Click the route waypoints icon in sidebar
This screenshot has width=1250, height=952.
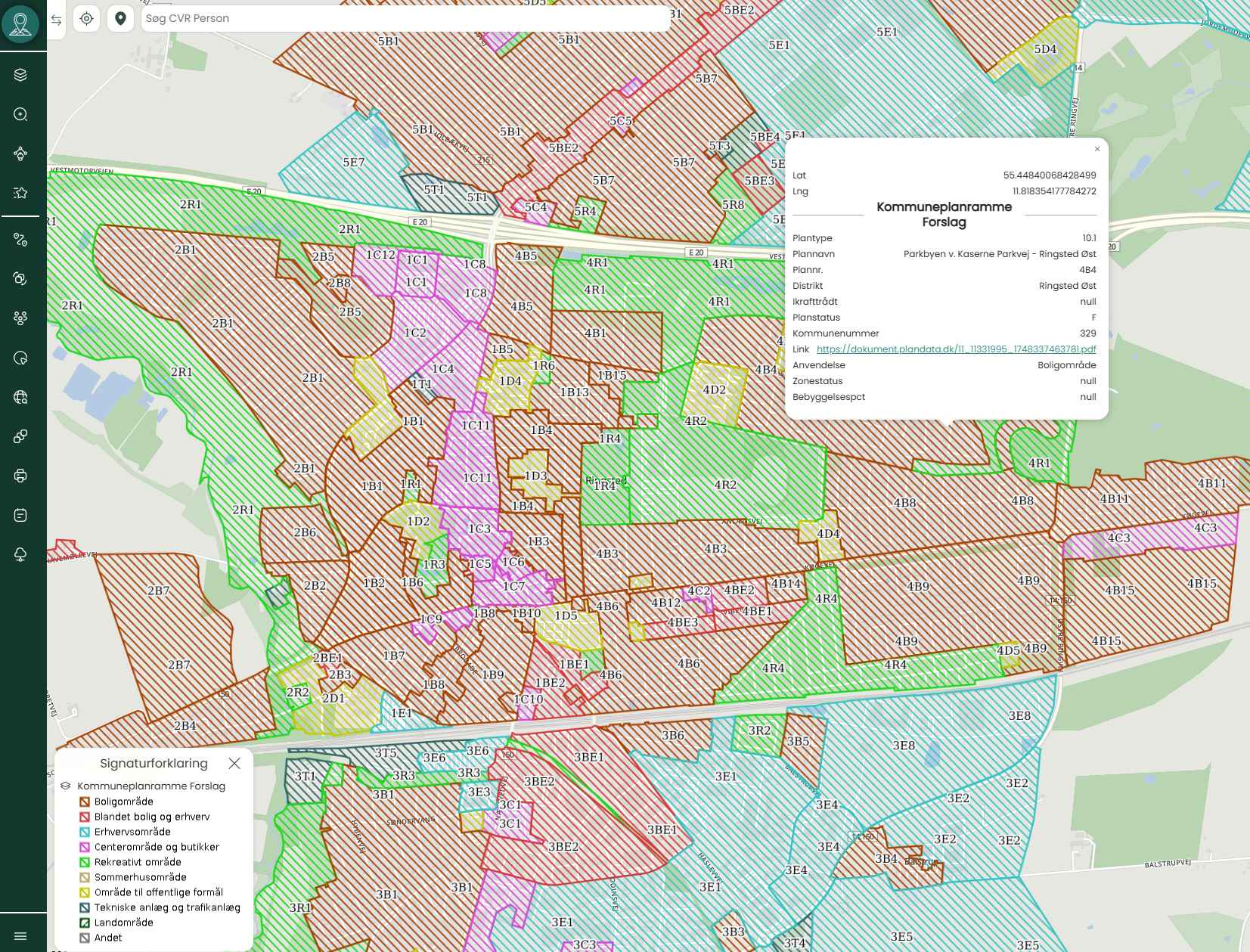pyautogui.click(x=20, y=240)
